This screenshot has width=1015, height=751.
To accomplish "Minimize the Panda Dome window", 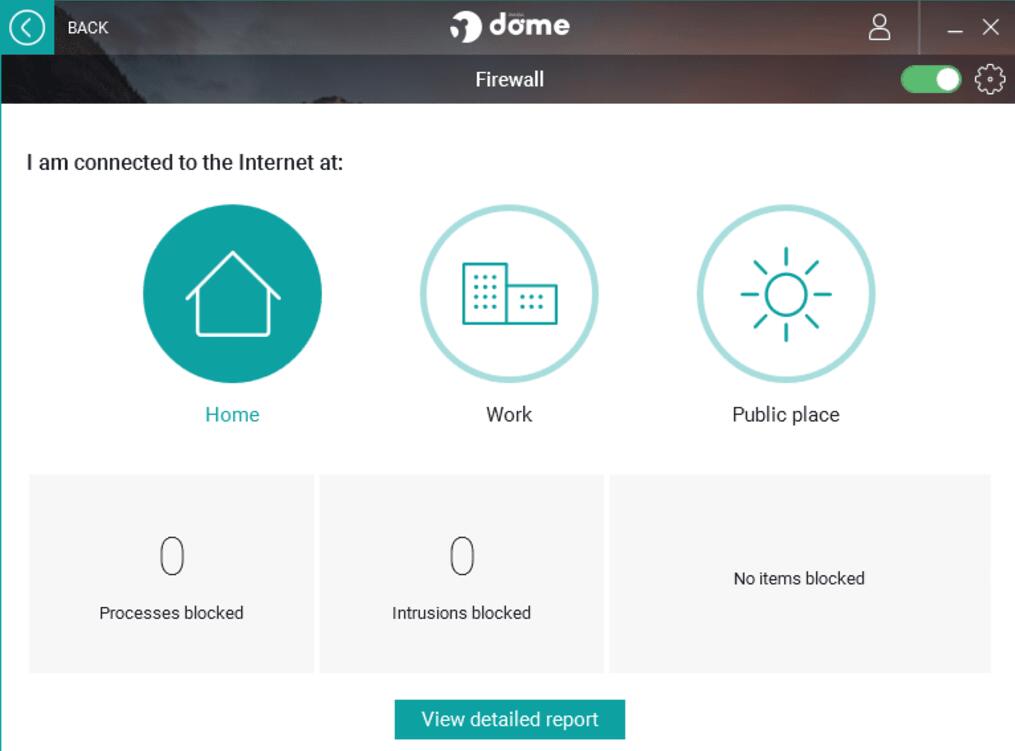I will click(955, 29).
